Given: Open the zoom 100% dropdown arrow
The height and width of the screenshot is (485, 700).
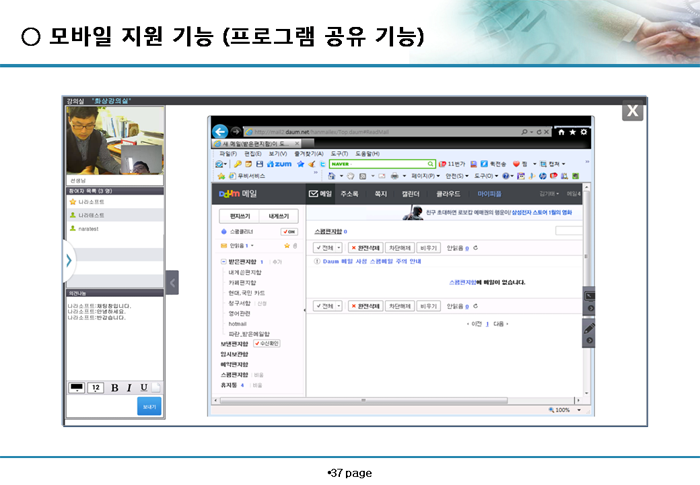Looking at the screenshot, I should (x=579, y=410).
